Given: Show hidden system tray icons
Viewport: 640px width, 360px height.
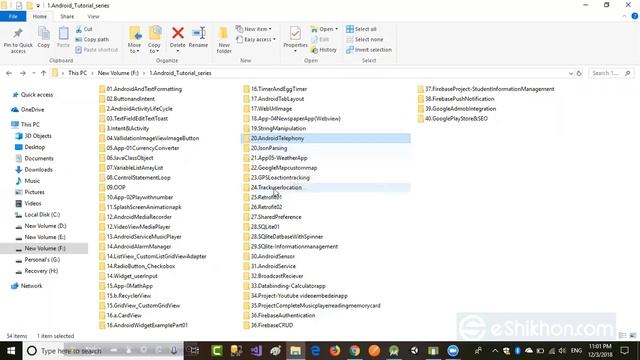Looking at the screenshot, I should pyautogui.click(x=495, y=351).
